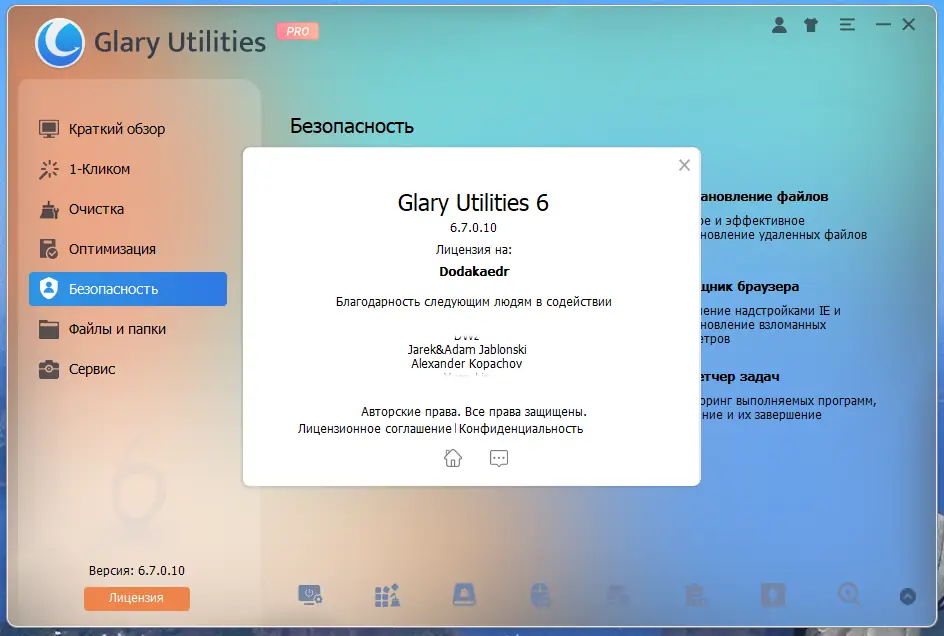This screenshot has height=636, width=944.
Task: Switch to 1-Кликом section
Action: [x=128, y=169]
